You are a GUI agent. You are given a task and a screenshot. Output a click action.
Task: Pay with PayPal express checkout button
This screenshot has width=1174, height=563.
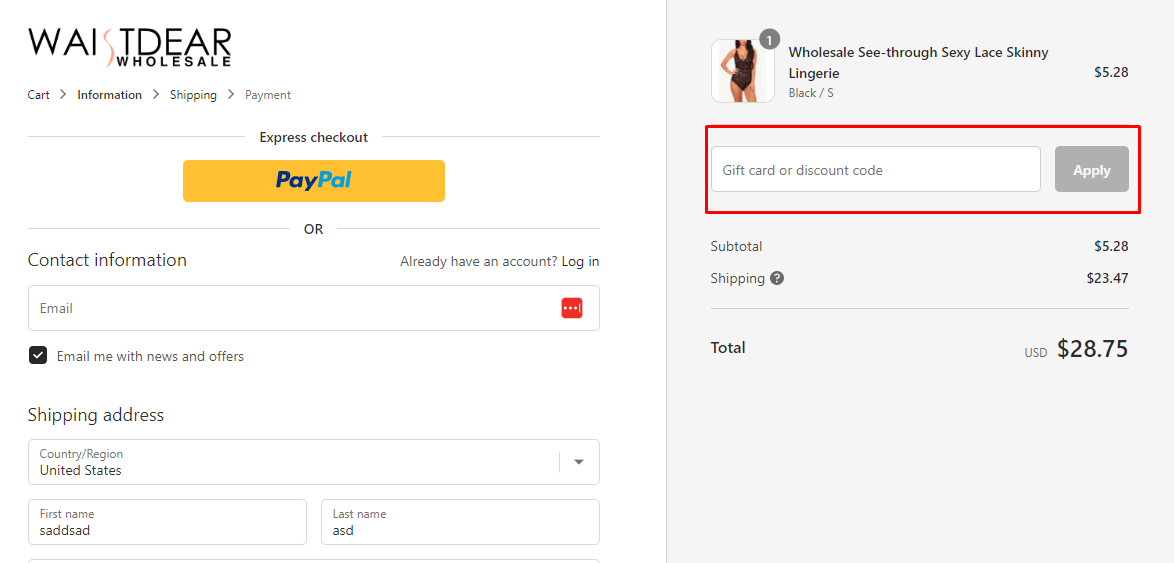pos(314,180)
